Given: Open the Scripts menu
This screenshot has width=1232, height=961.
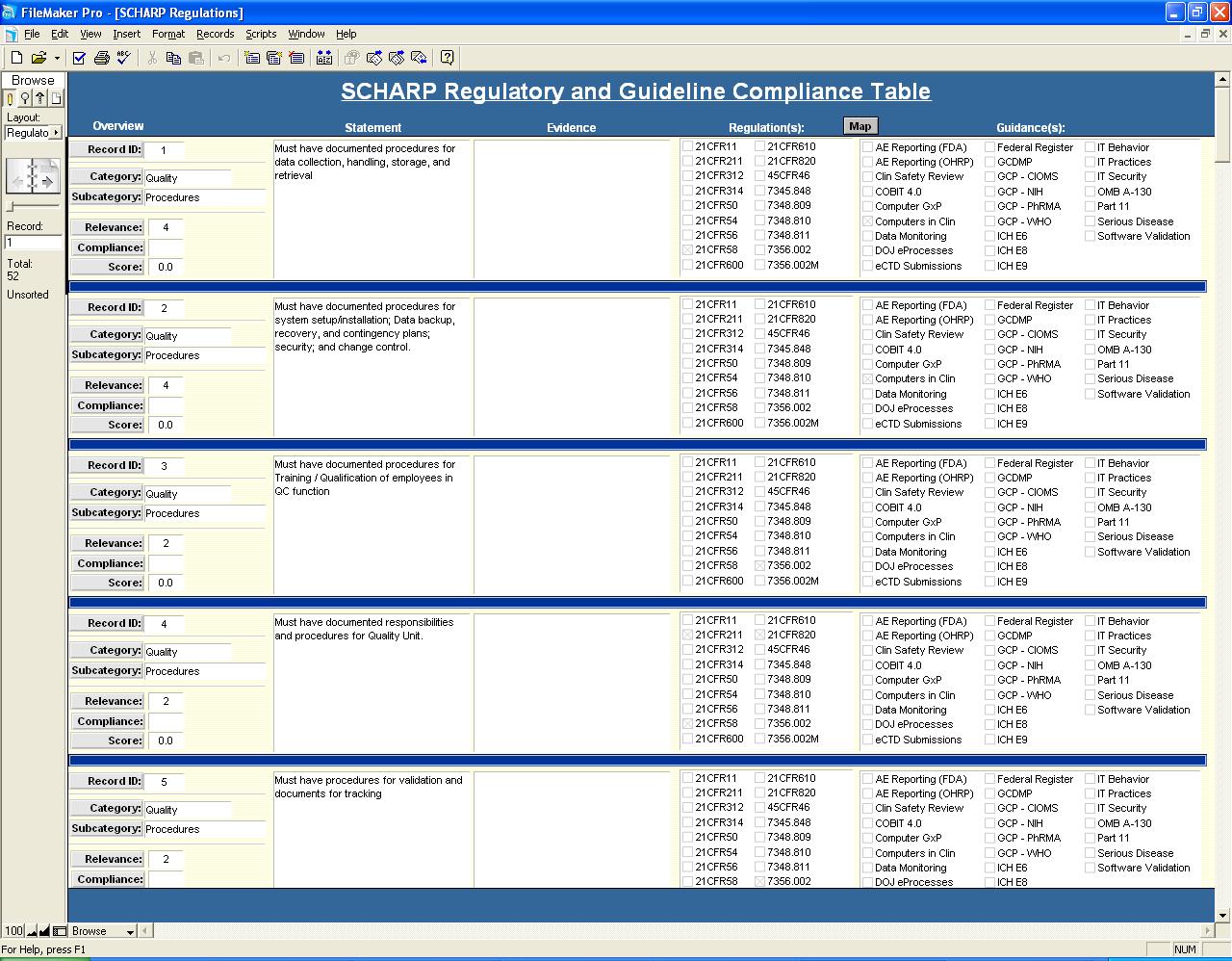Looking at the screenshot, I should click(x=261, y=34).
